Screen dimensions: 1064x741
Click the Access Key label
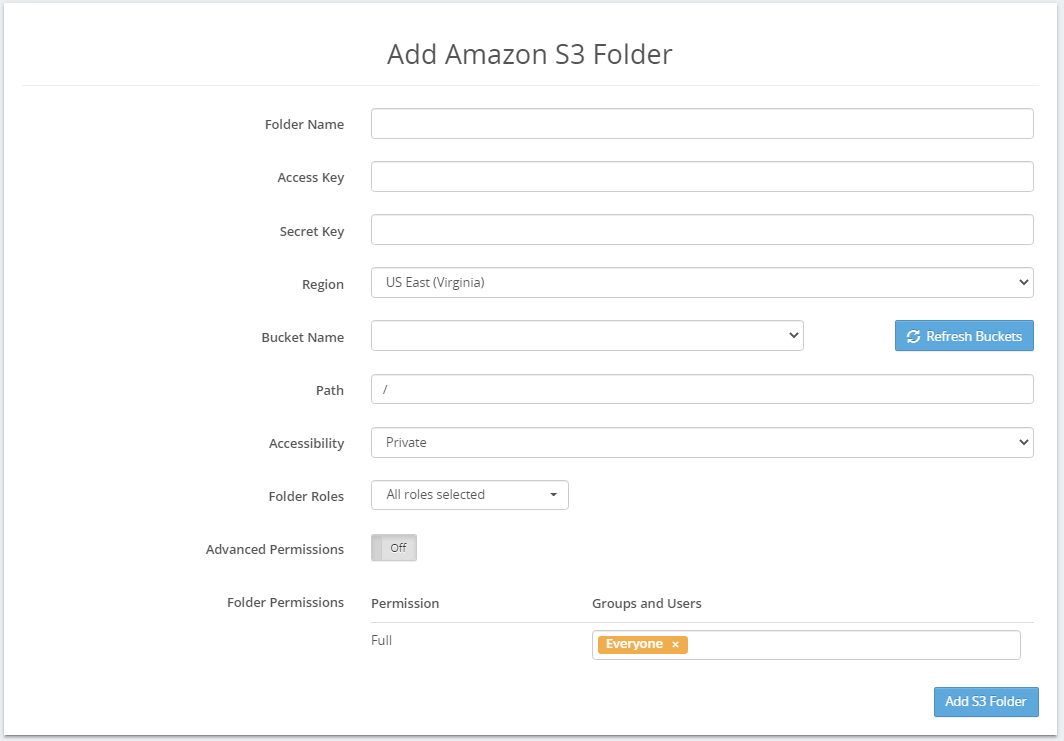(x=311, y=177)
